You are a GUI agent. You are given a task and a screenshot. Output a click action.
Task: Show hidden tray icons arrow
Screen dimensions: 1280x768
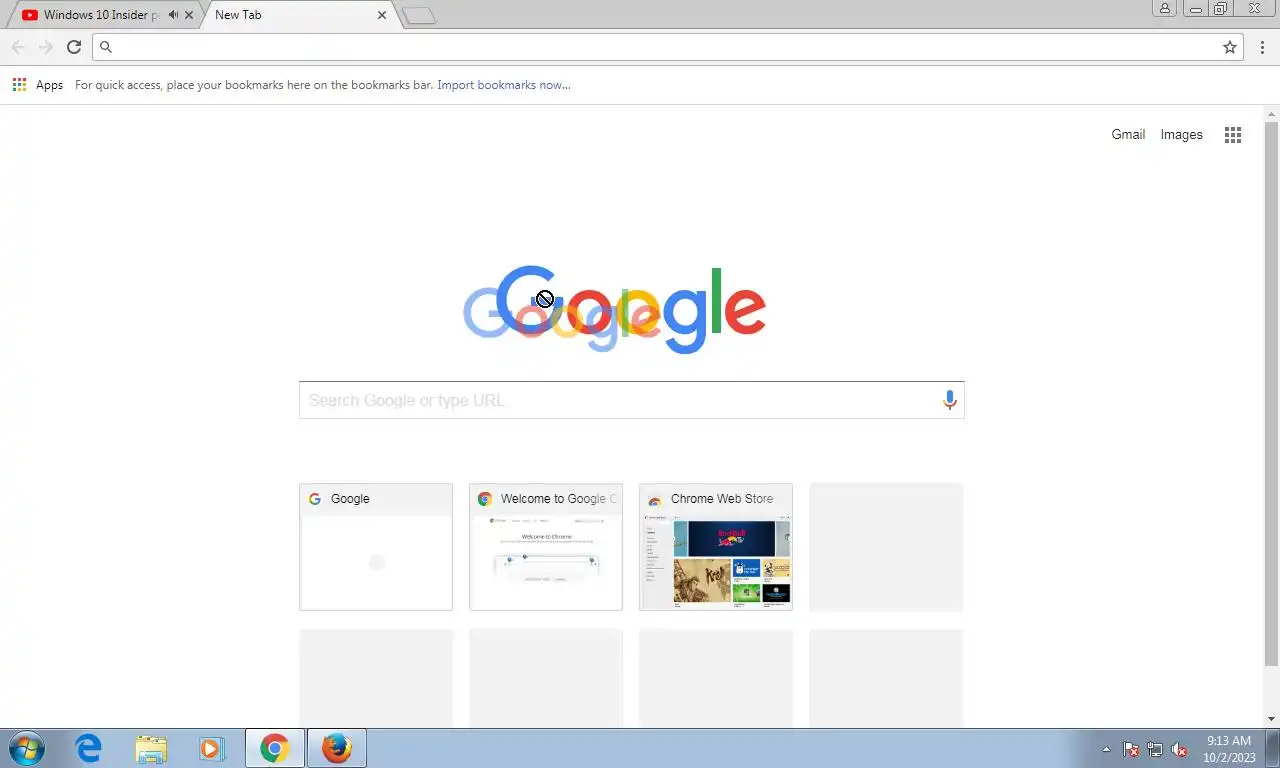[1106, 749]
